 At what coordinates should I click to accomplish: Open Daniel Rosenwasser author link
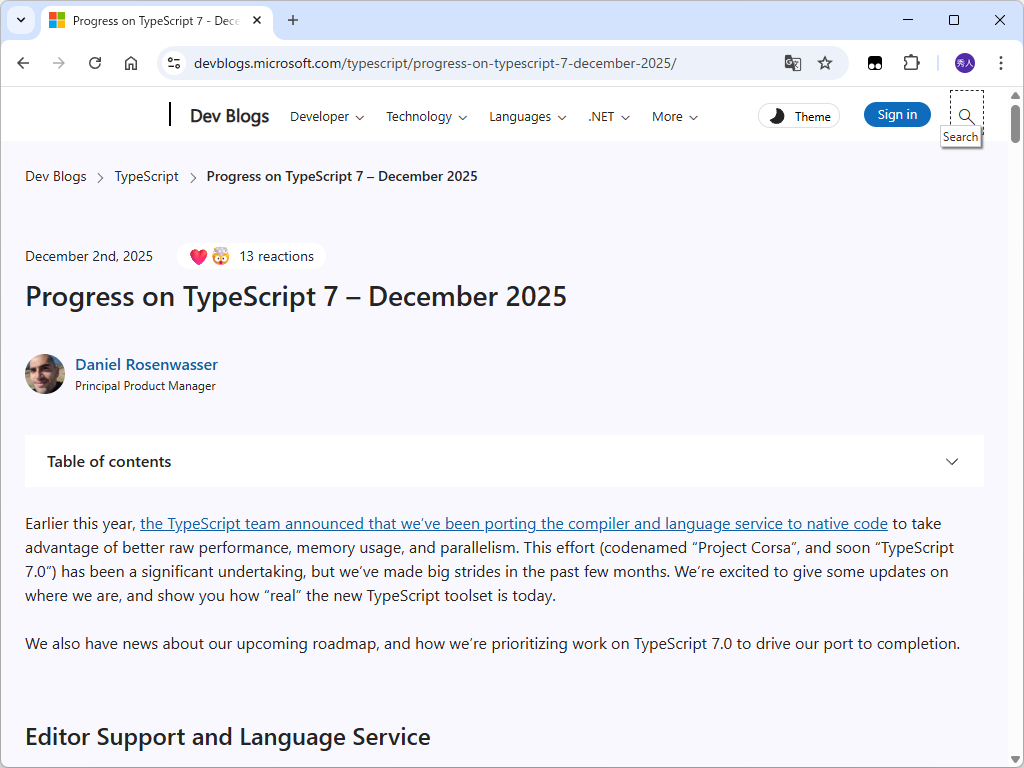tap(146, 364)
